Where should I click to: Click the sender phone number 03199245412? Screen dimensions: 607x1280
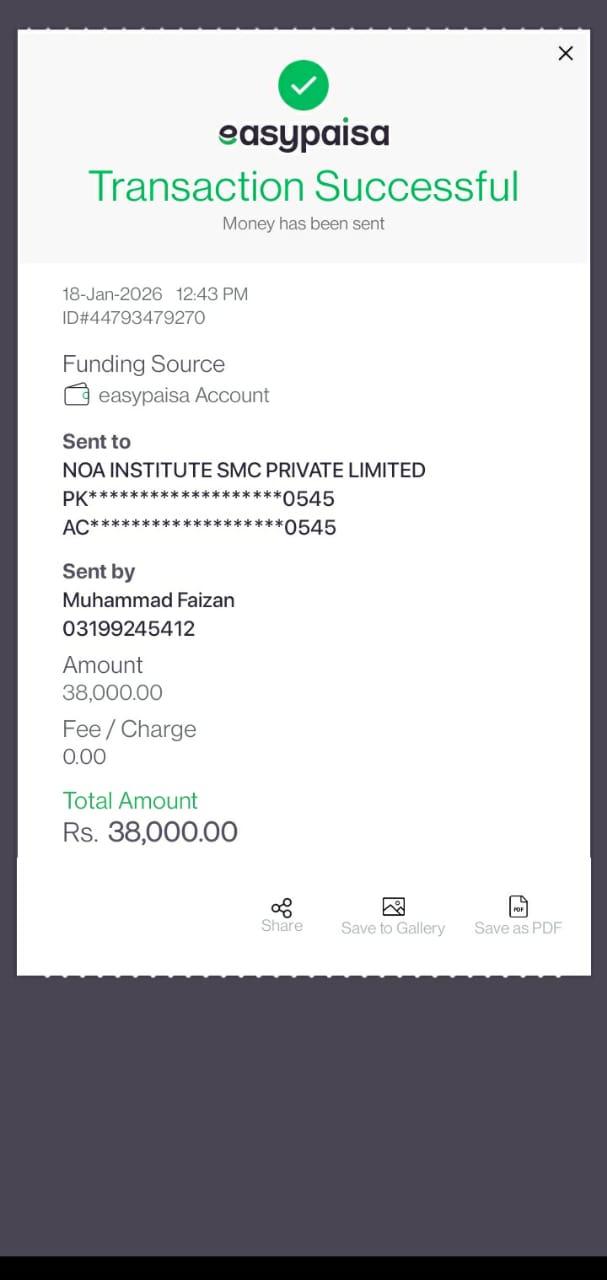pyautogui.click(x=128, y=629)
